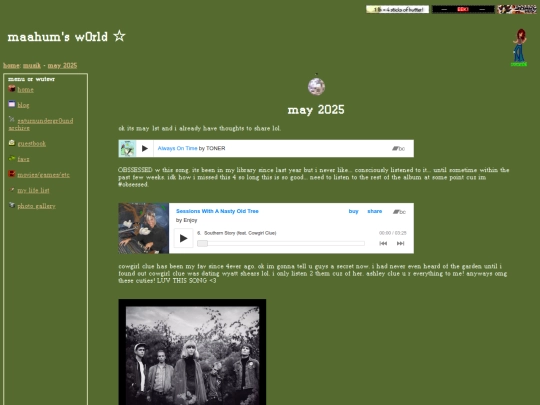This screenshot has width=540, height=405.
Task: Click the favs icon in sidebar
Action: [12, 158]
